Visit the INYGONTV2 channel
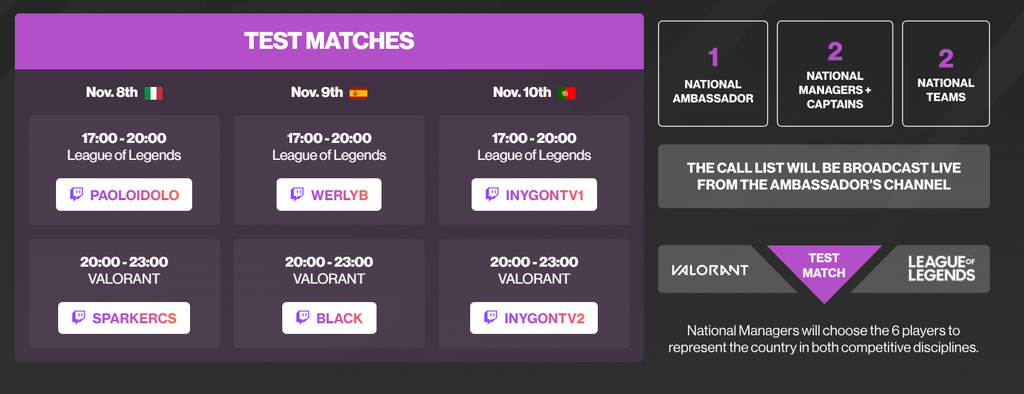Image resolution: width=1024 pixels, height=394 pixels. (x=534, y=318)
